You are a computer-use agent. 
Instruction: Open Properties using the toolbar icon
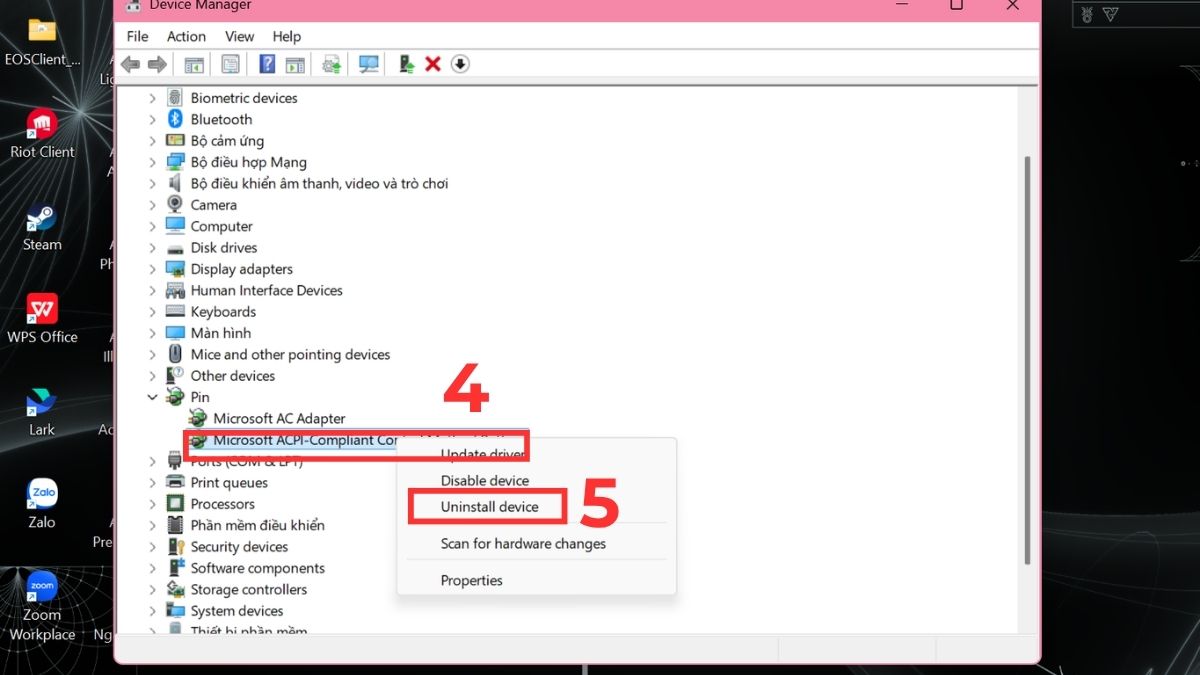(x=230, y=63)
